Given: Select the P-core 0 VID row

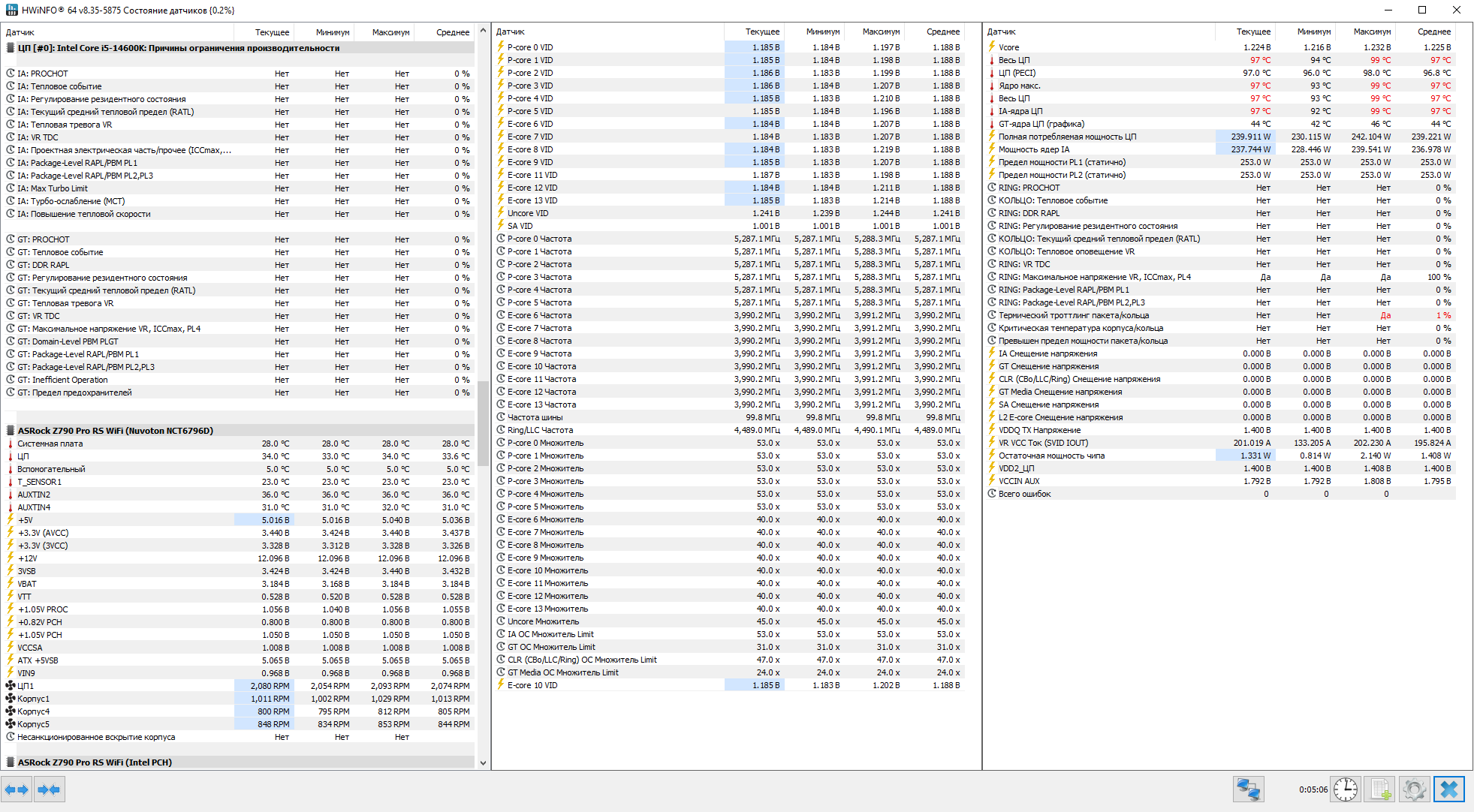Looking at the screenshot, I should (529, 47).
